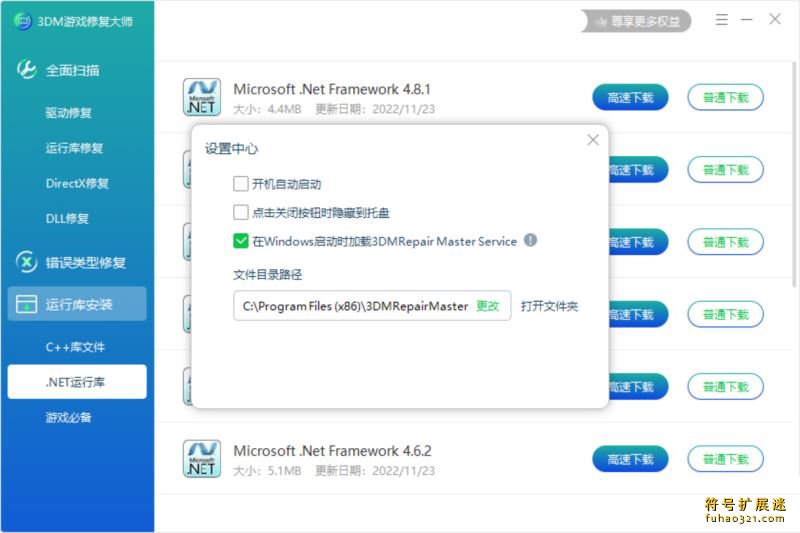This screenshot has height=533, width=800.
Task: Open 运行库安装 section
Action: [77, 304]
